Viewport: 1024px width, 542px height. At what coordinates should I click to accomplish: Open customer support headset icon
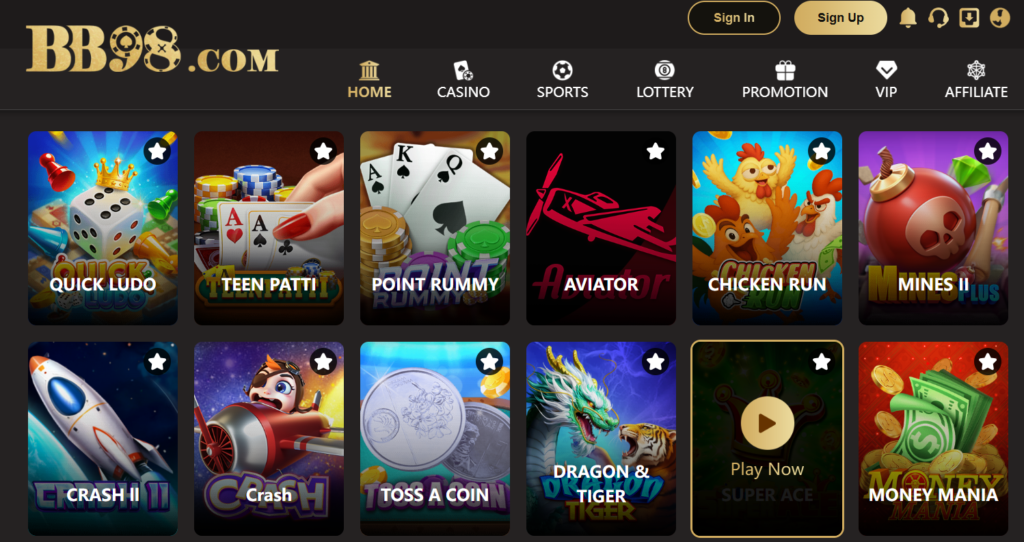938,18
